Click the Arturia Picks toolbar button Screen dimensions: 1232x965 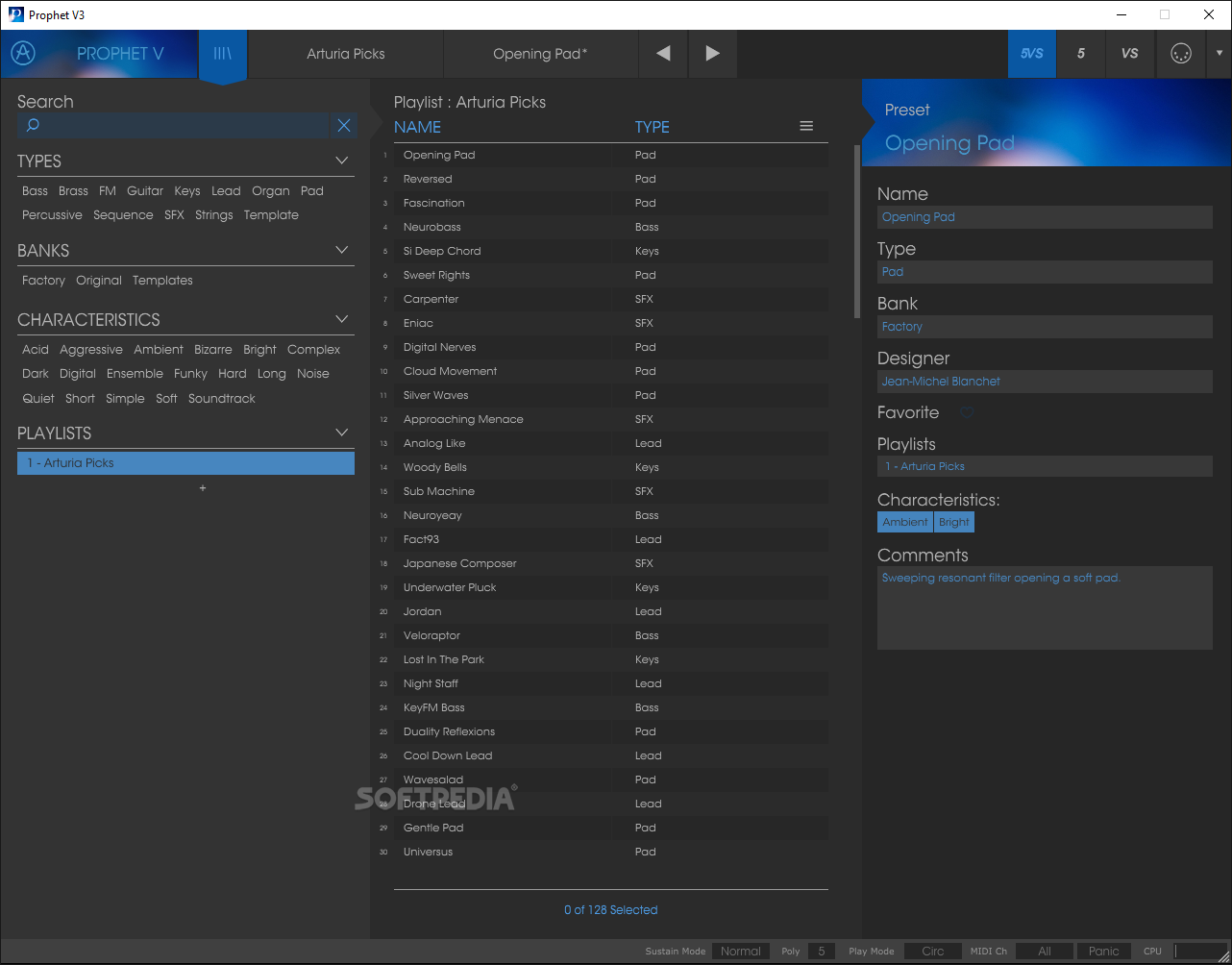point(346,54)
